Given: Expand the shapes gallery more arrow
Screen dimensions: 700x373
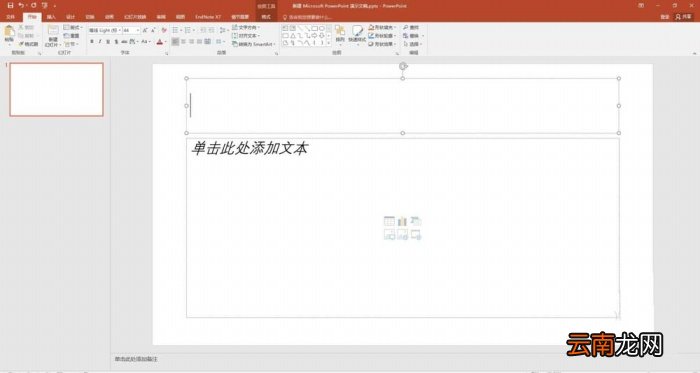Looking at the screenshot, I should (329, 43).
